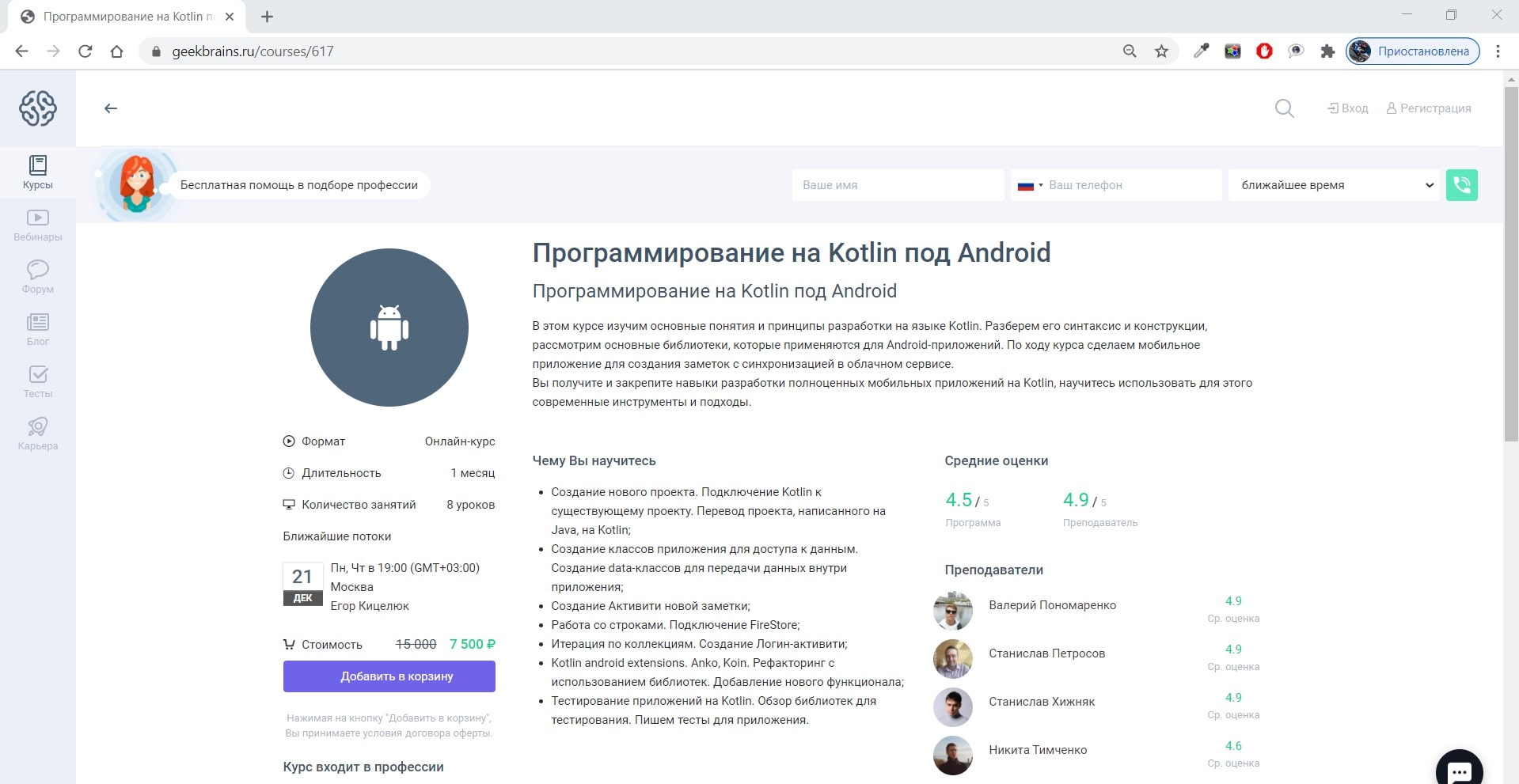Screen dimensions: 1519x784
Task: Open teacher Никита Тимченко
Action: 1038,750
